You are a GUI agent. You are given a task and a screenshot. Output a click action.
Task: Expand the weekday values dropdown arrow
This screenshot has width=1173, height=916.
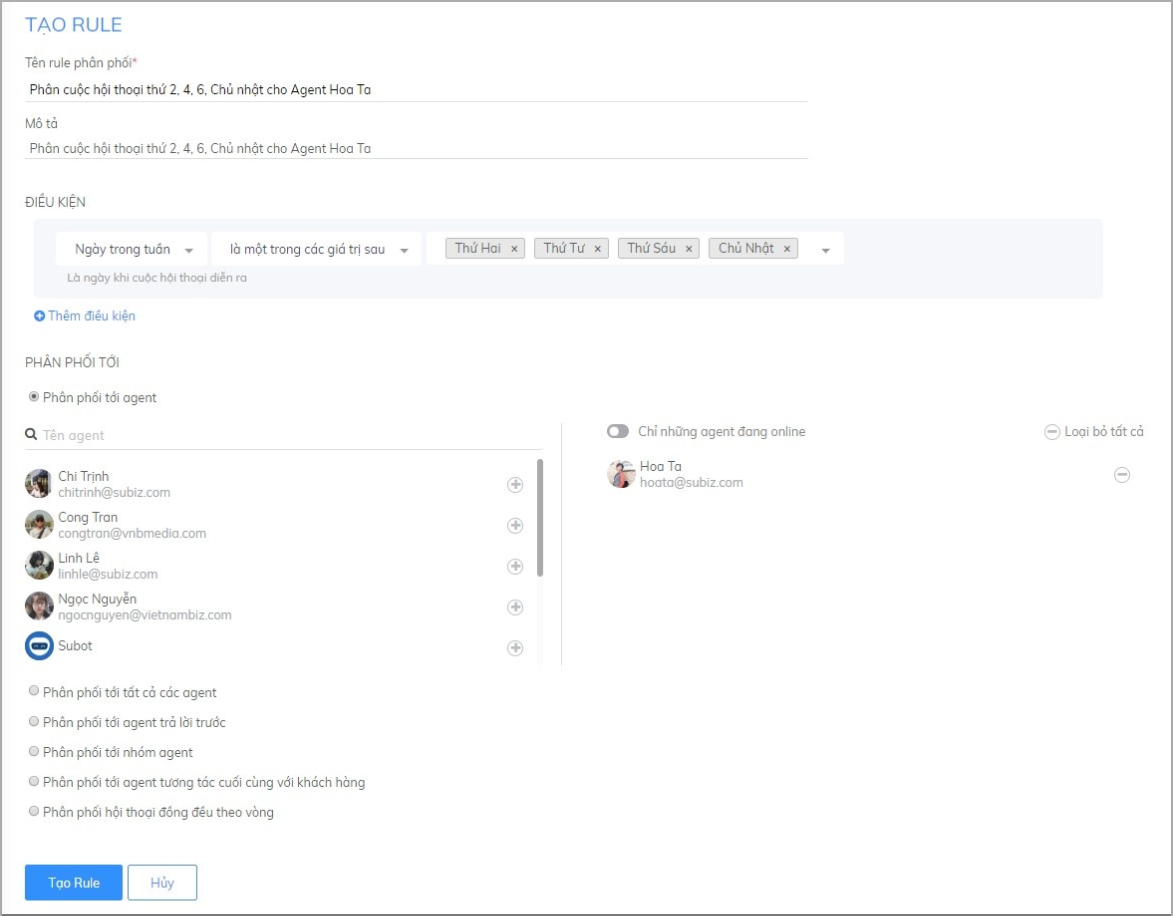click(x=826, y=250)
